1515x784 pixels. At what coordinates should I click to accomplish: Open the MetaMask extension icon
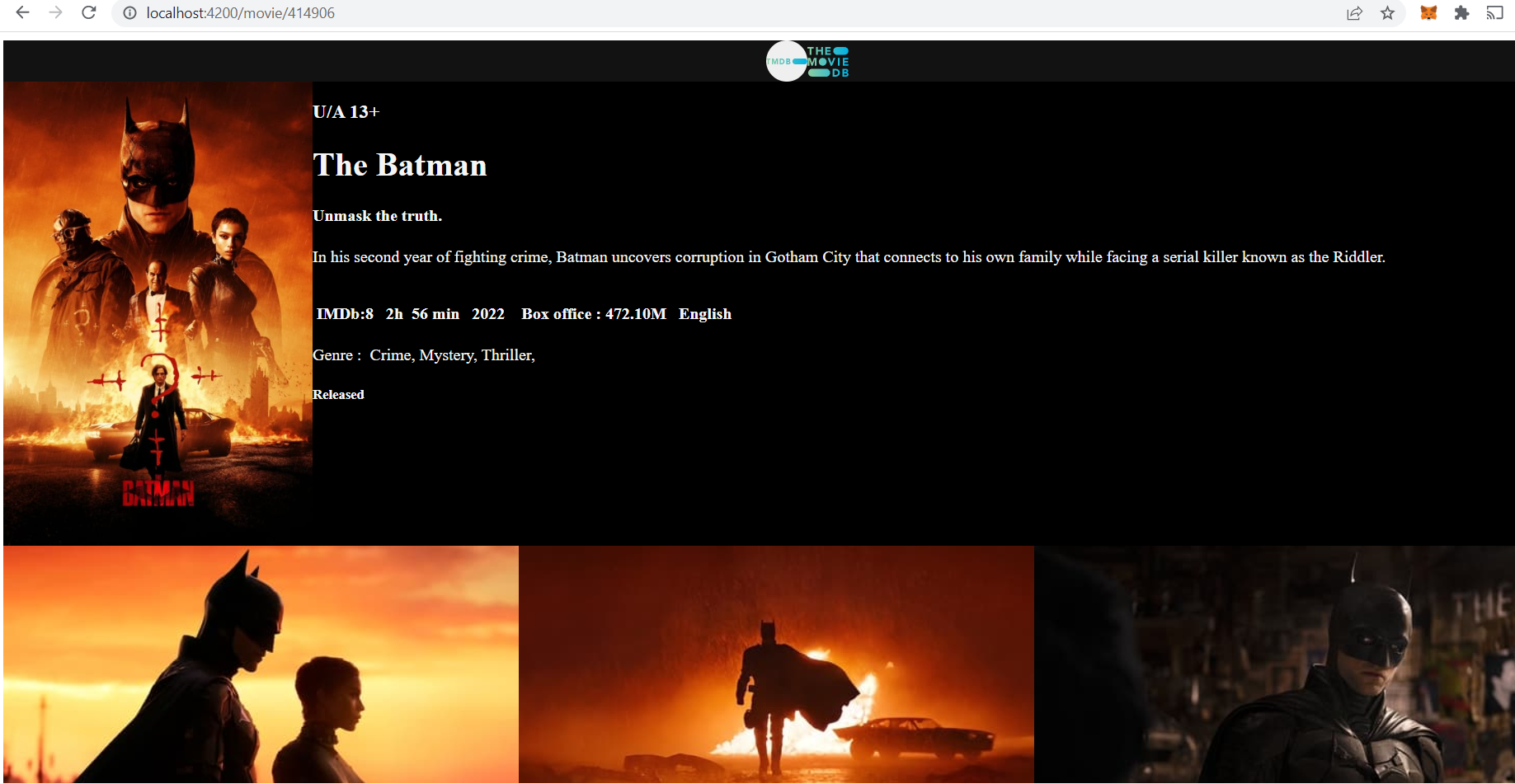click(1428, 13)
